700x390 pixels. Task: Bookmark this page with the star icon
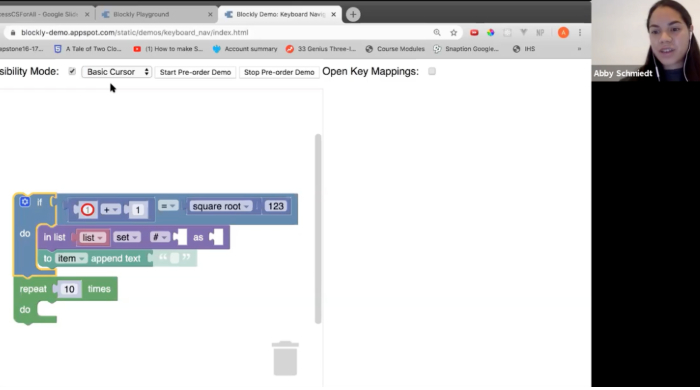click(x=454, y=33)
